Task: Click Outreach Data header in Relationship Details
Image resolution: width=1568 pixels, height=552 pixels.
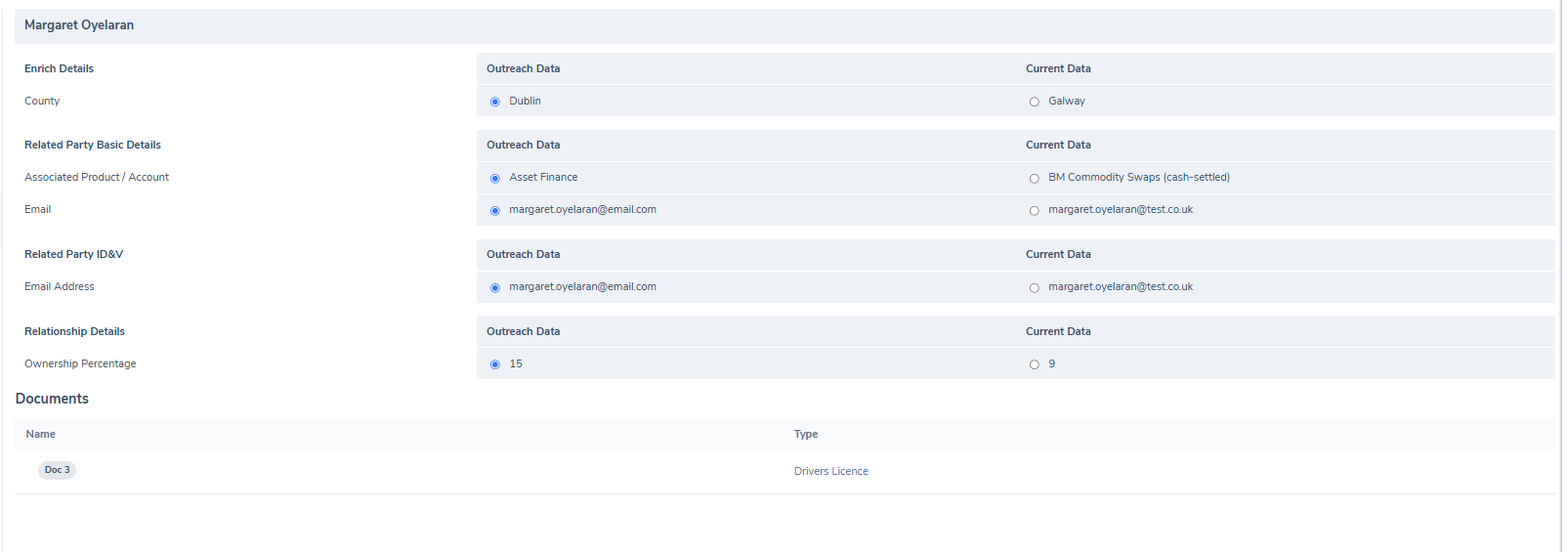Action: point(524,331)
